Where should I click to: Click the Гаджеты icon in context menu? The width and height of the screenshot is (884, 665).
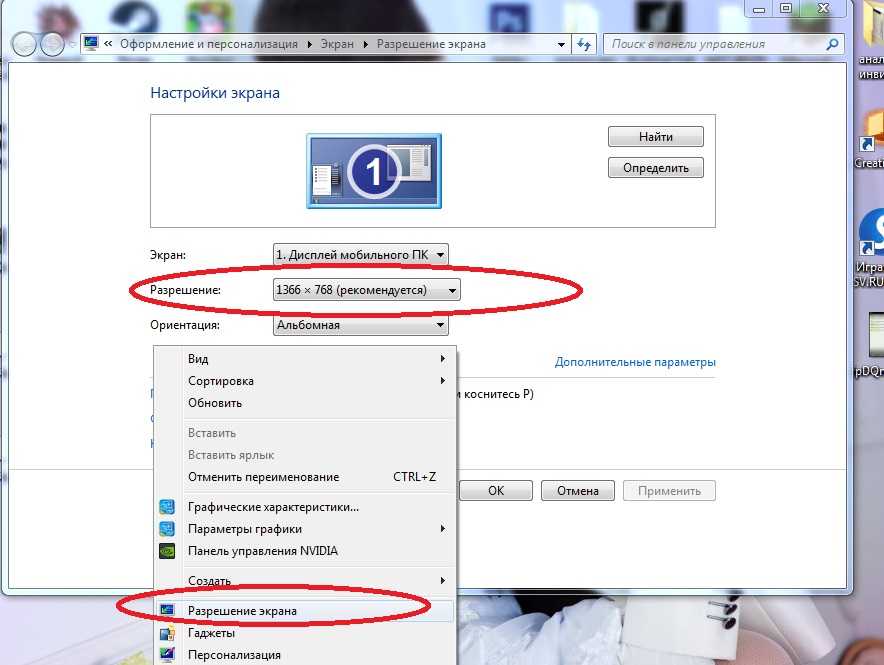click(x=167, y=633)
